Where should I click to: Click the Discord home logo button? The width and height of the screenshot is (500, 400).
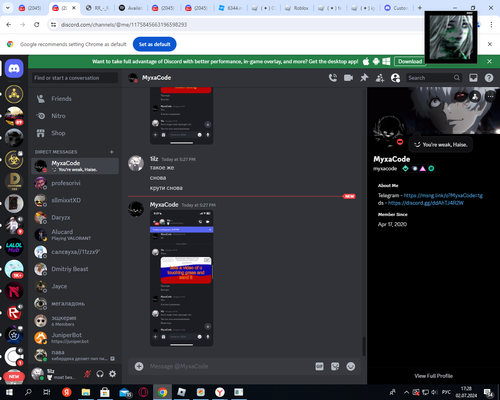point(14,69)
